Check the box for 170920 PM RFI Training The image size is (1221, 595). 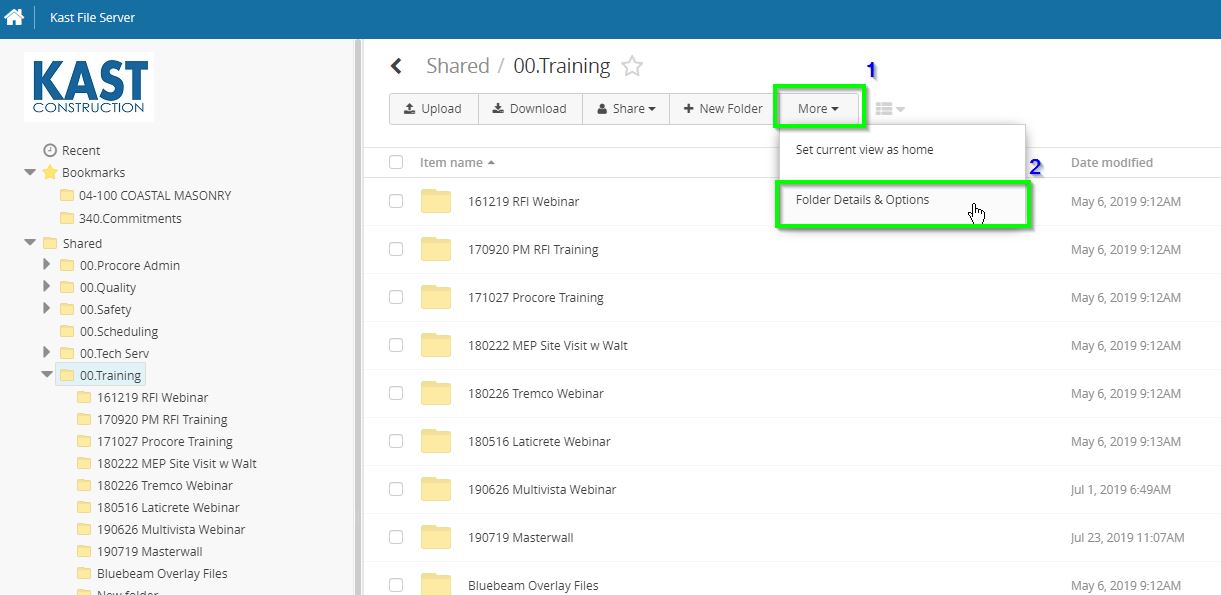[396, 249]
